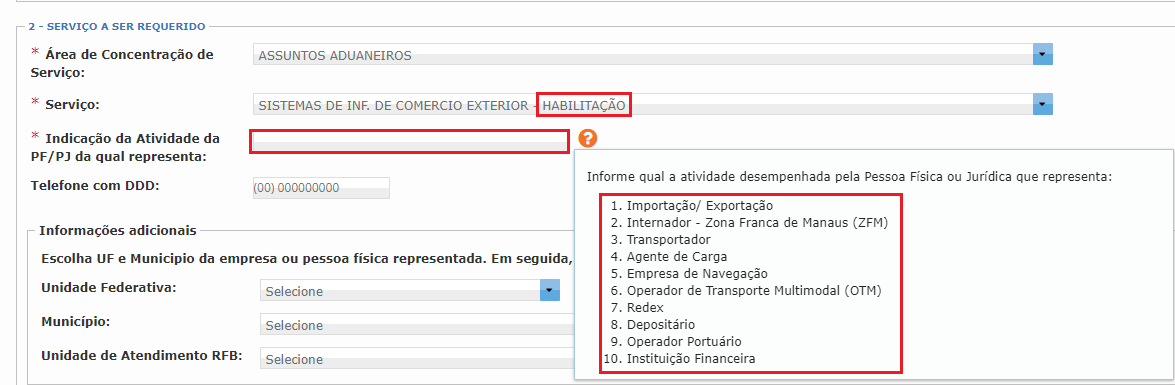Click 'Operador de Transporte Multimodal (OTM)' entry

754,291
